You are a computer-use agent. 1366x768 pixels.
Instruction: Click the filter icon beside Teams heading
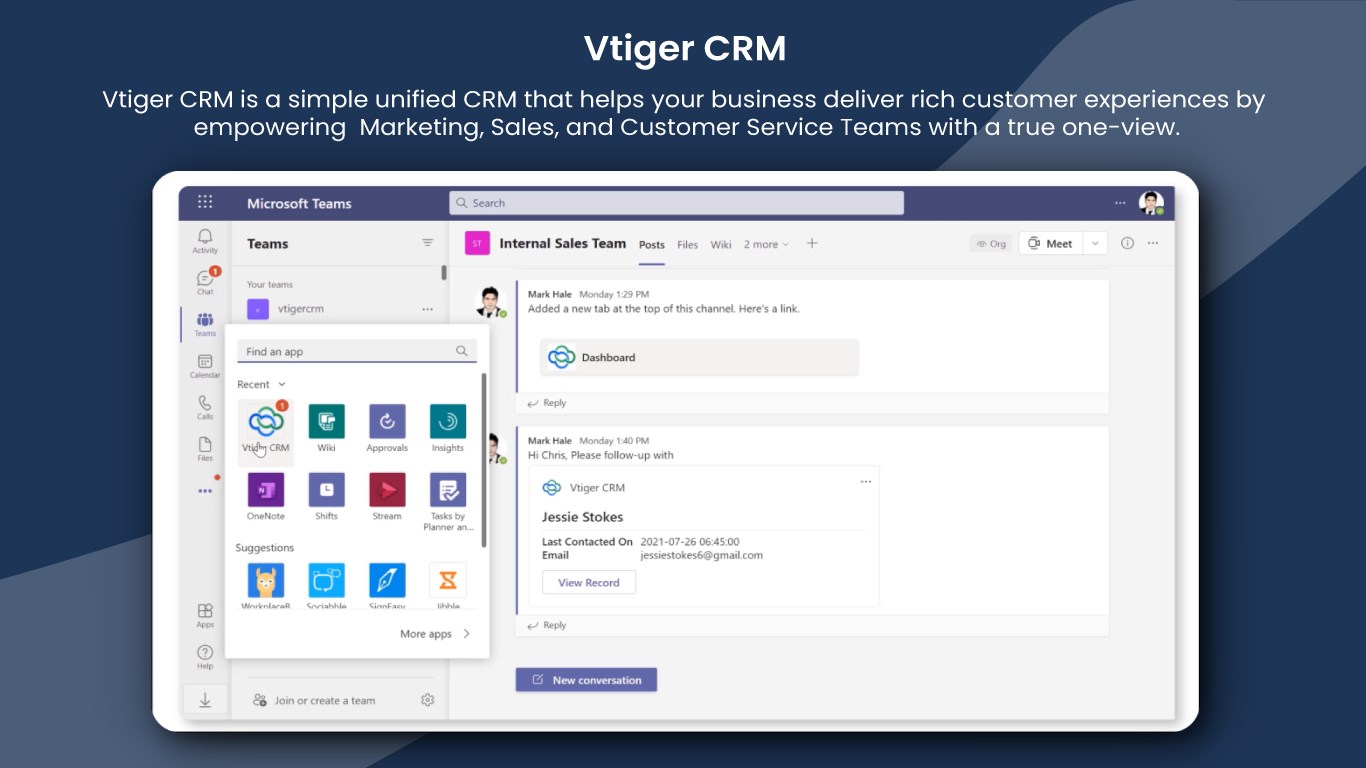click(x=428, y=243)
